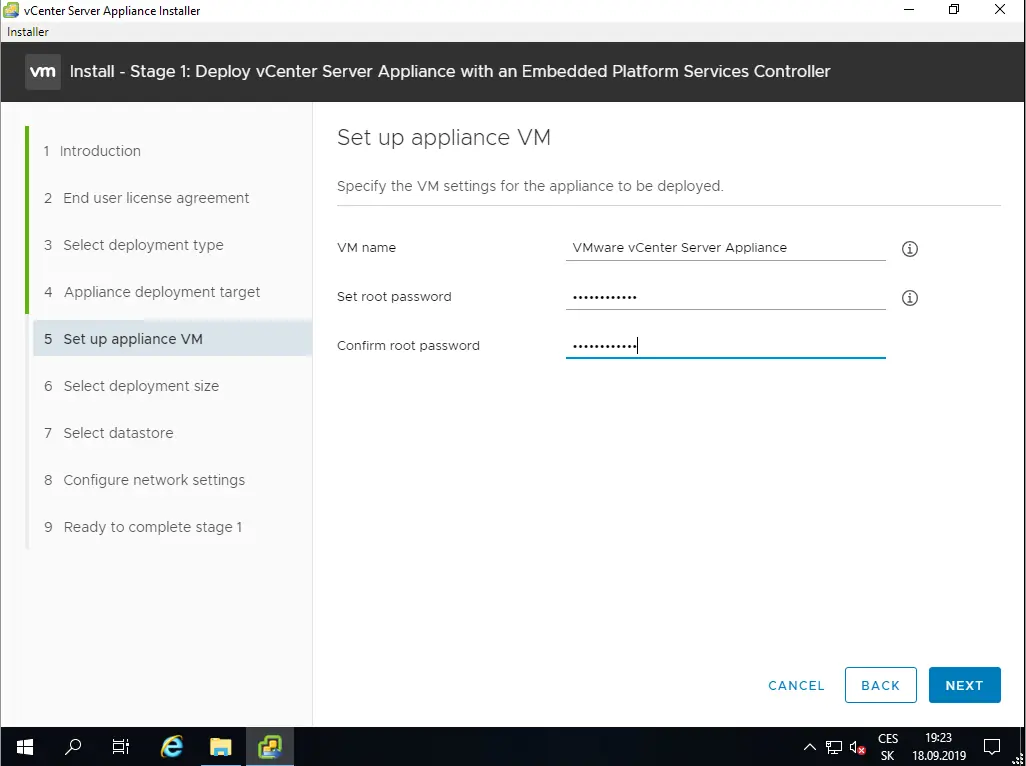
Task: Click the 'Specify the VM settings' description text
Action: tap(530, 186)
